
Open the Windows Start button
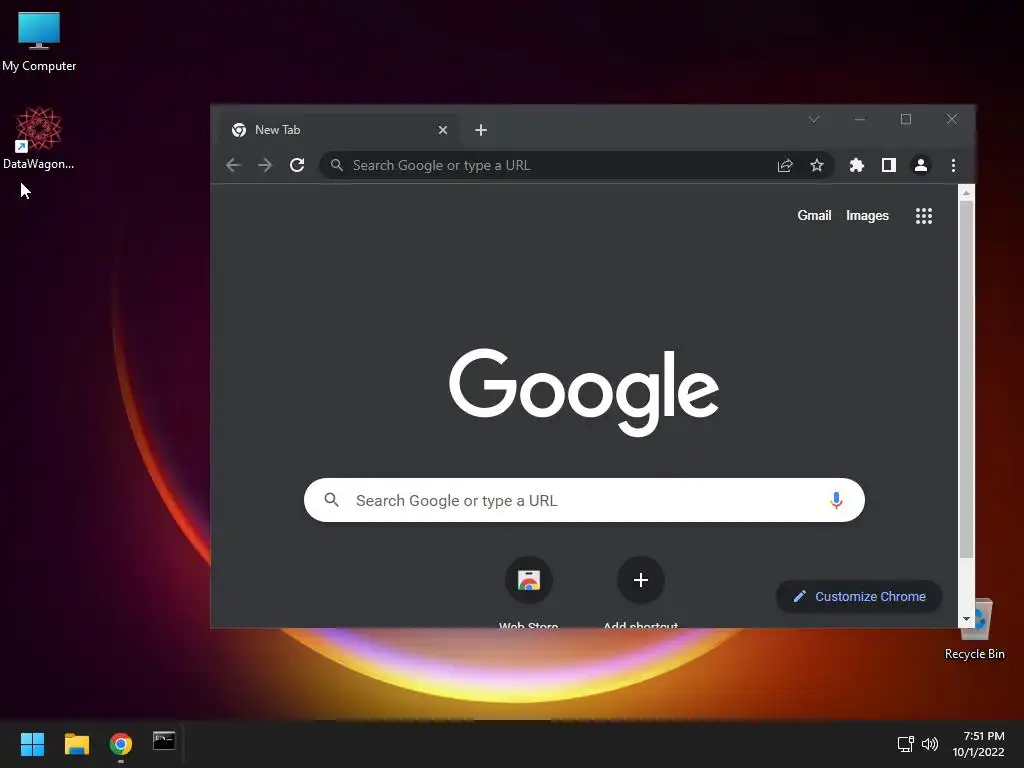32,744
